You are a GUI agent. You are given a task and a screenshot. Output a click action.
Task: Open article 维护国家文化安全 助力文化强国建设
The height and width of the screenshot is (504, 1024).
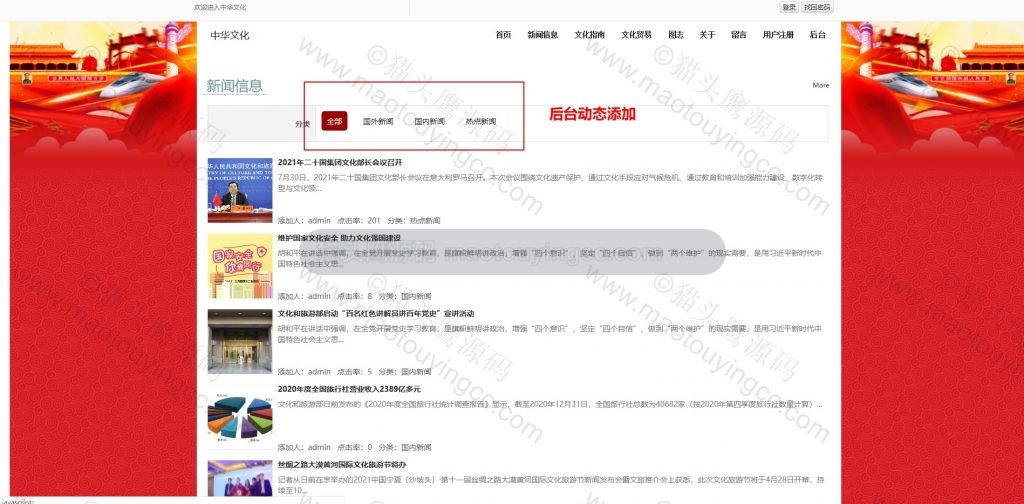tap(339, 238)
